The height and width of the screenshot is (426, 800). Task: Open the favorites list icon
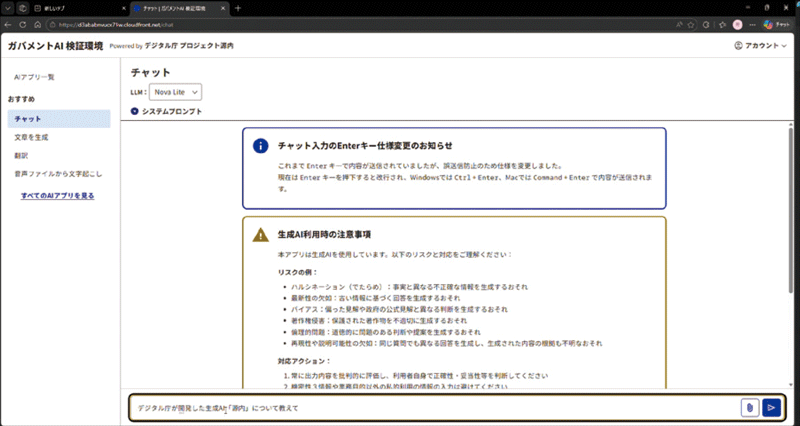pyautogui.click(x=722, y=24)
